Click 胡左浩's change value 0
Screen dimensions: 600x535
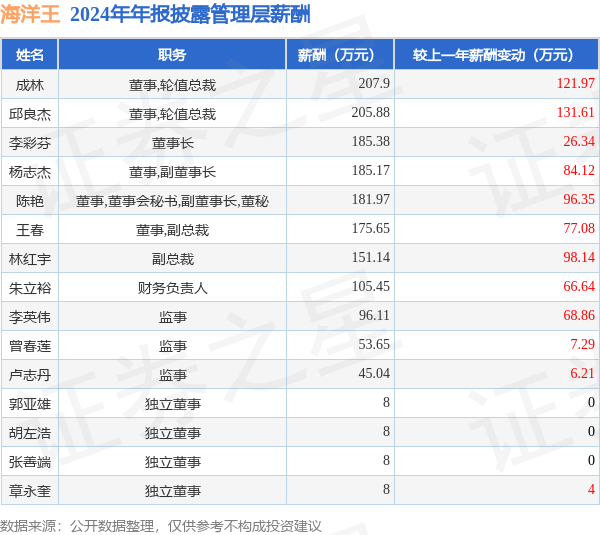pyautogui.click(x=591, y=432)
